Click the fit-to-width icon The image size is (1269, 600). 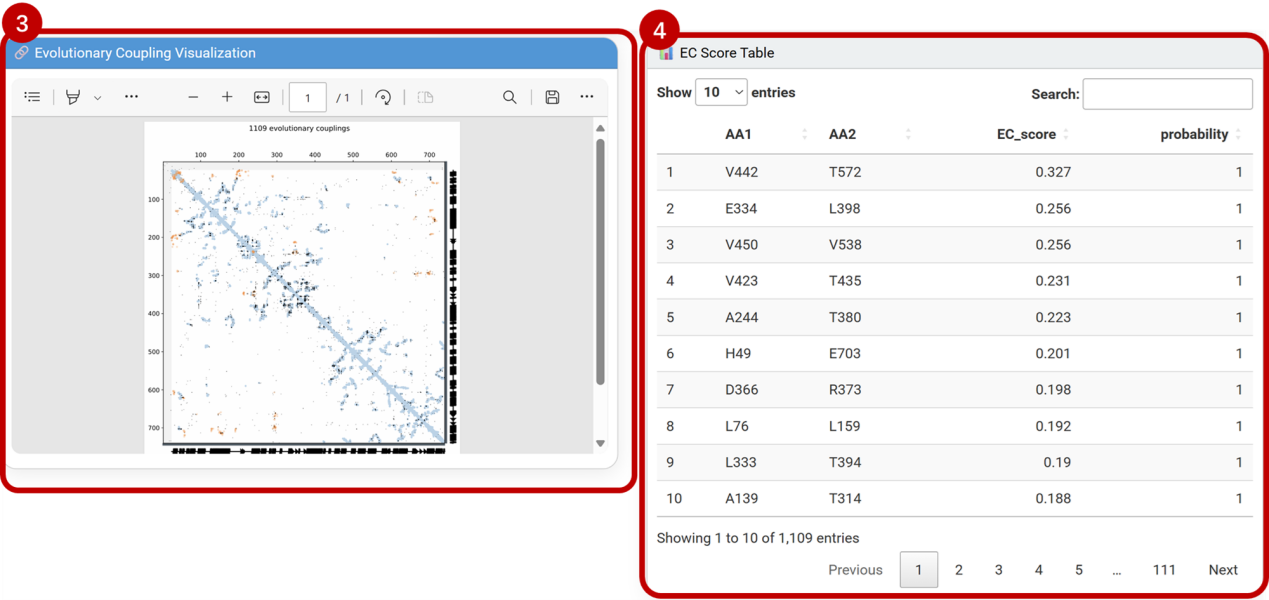pyautogui.click(x=262, y=97)
